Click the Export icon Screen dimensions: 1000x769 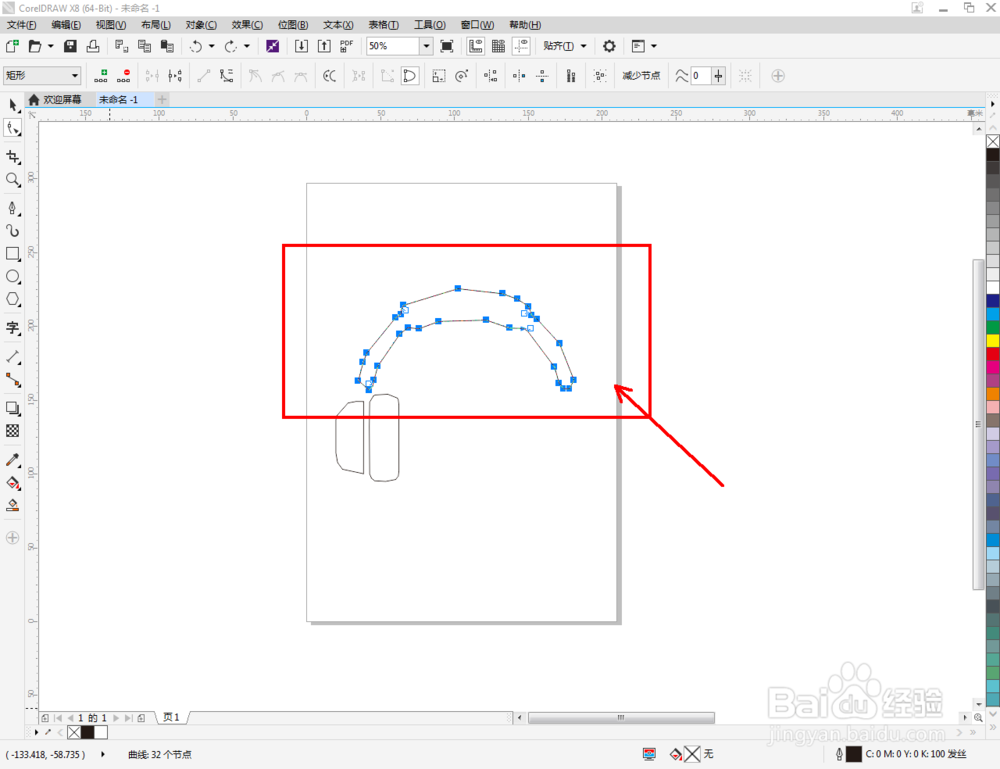click(324, 46)
